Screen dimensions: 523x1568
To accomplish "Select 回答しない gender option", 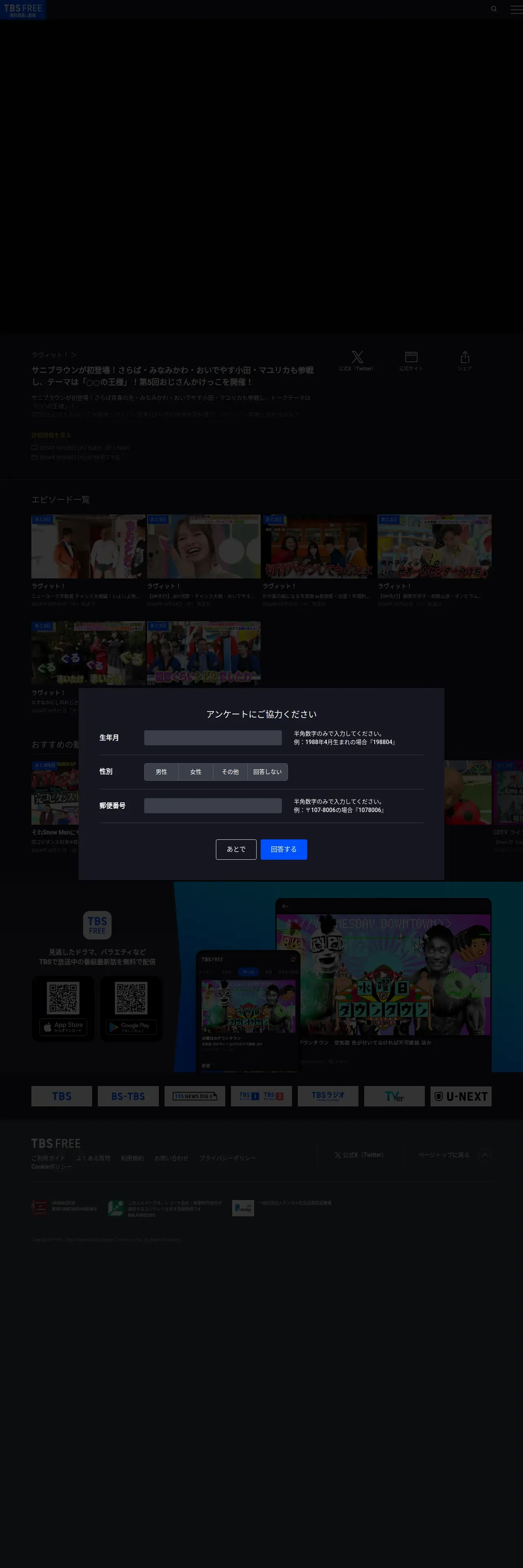I will tap(267, 771).
